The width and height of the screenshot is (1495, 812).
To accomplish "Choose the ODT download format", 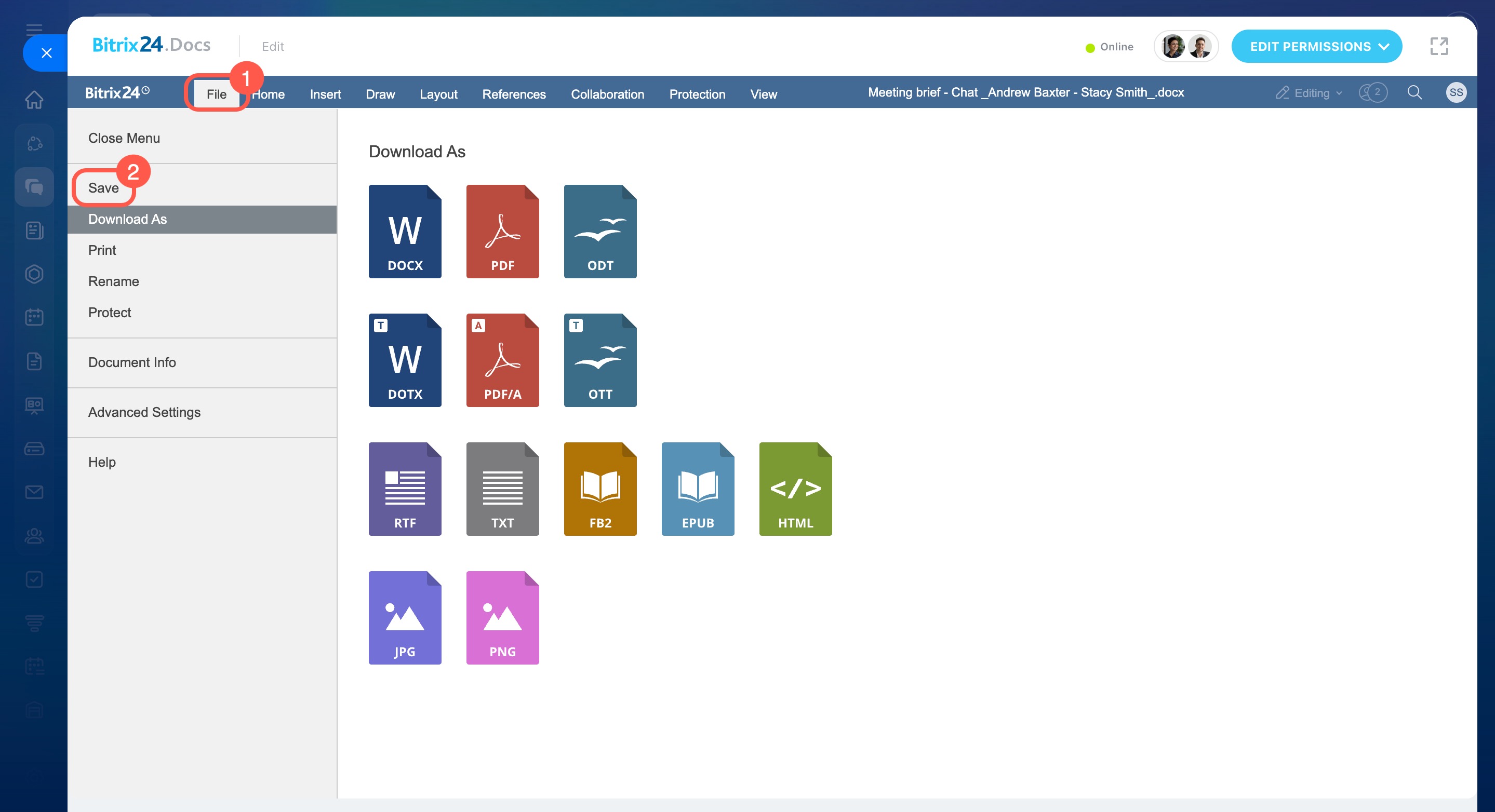I will coord(600,231).
